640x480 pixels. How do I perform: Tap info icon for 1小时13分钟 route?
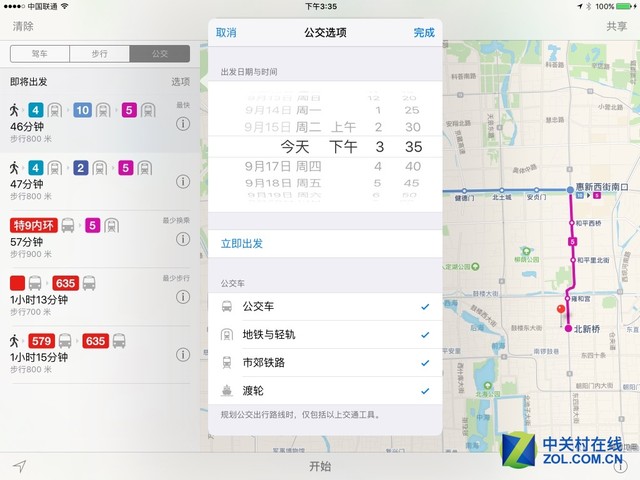pos(183,297)
